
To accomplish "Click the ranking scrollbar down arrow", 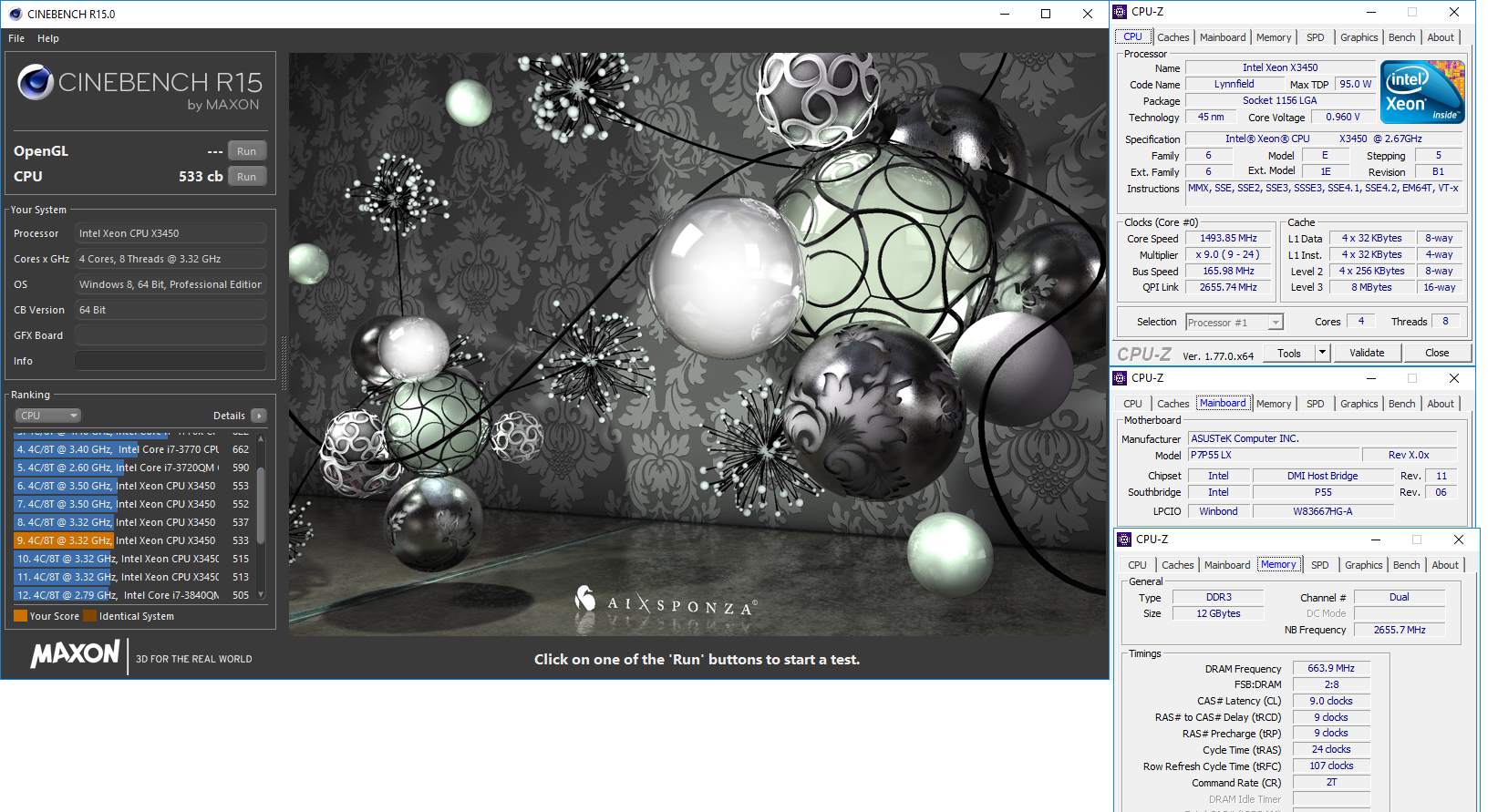I will [261, 594].
